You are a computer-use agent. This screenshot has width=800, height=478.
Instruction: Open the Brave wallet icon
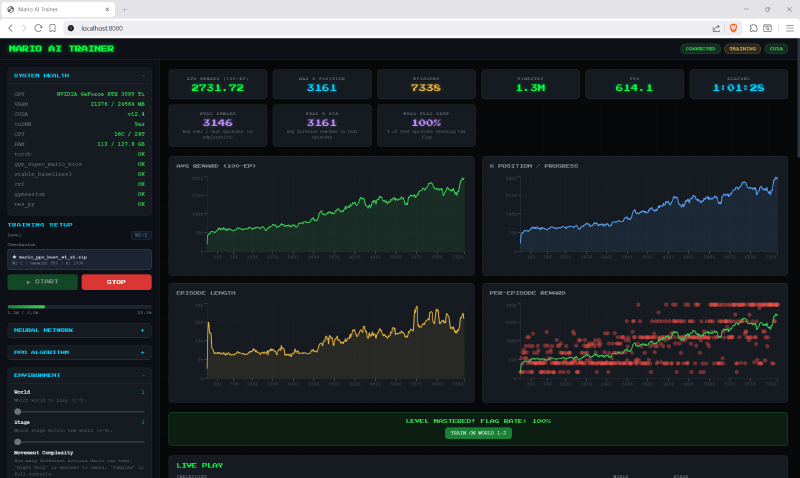770,28
